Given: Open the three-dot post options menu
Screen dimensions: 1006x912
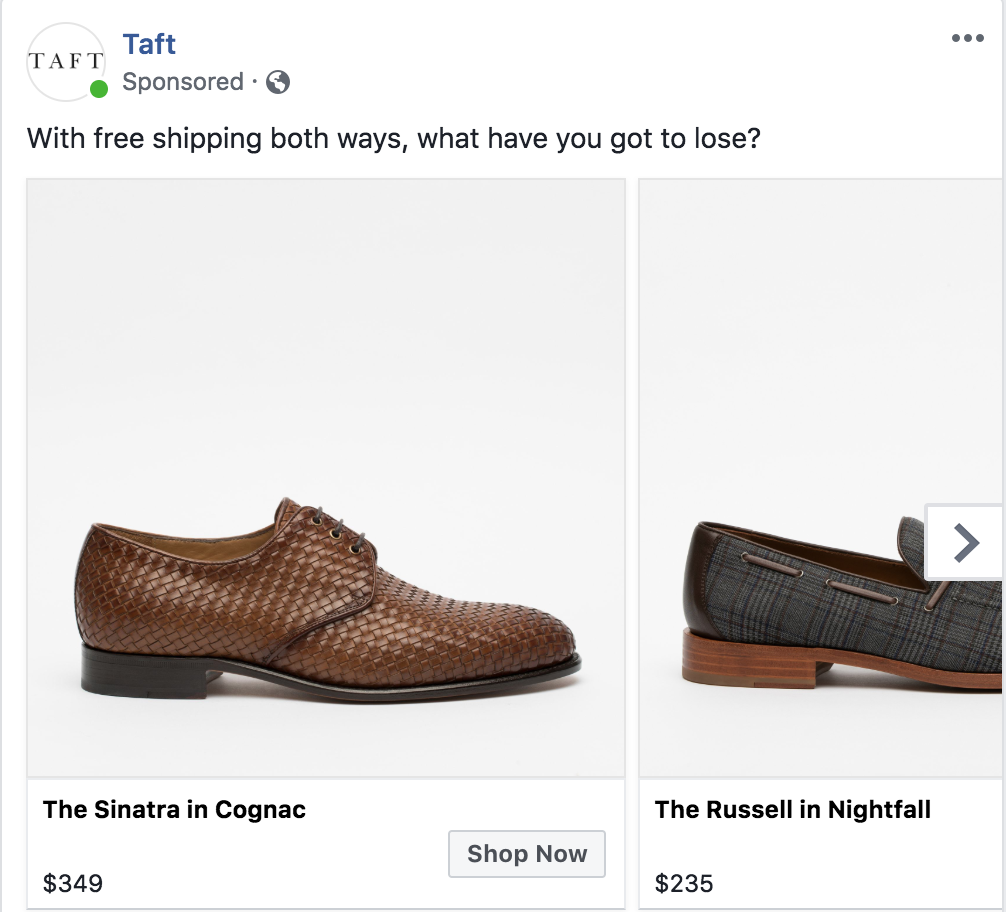Looking at the screenshot, I should [x=968, y=39].
